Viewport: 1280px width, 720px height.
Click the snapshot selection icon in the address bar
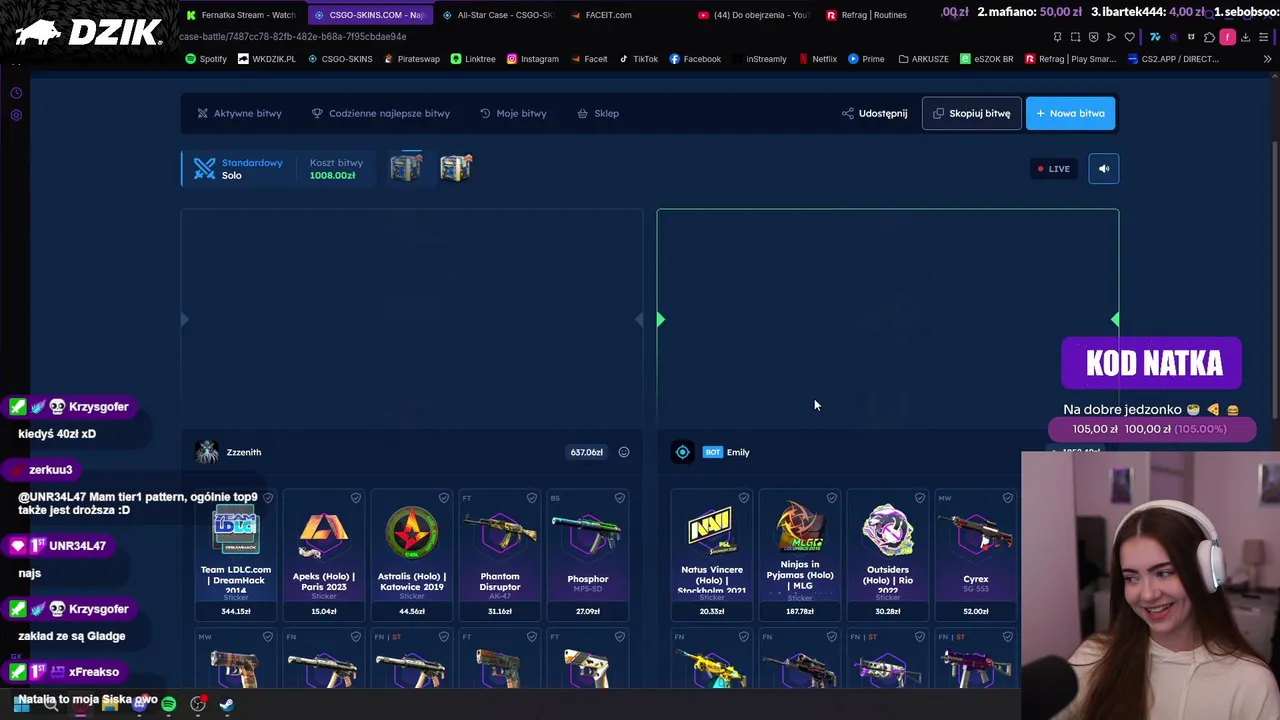pyautogui.click(x=1075, y=37)
